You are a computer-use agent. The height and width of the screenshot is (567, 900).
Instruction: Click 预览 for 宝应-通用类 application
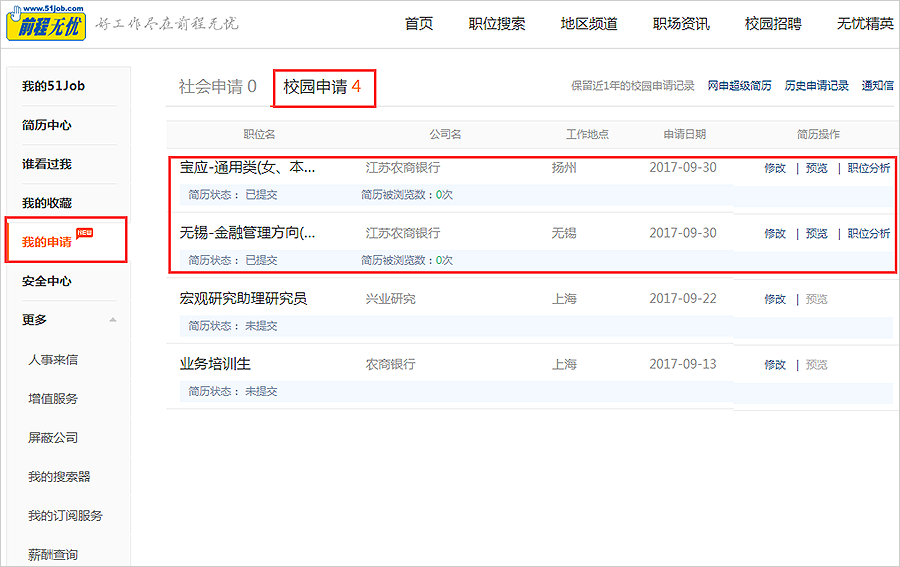click(817, 168)
